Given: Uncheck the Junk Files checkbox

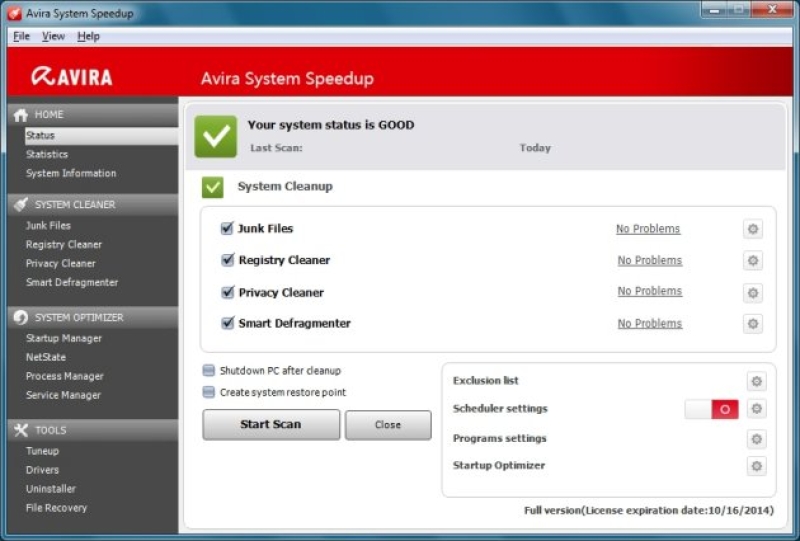Looking at the screenshot, I should click(x=227, y=228).
